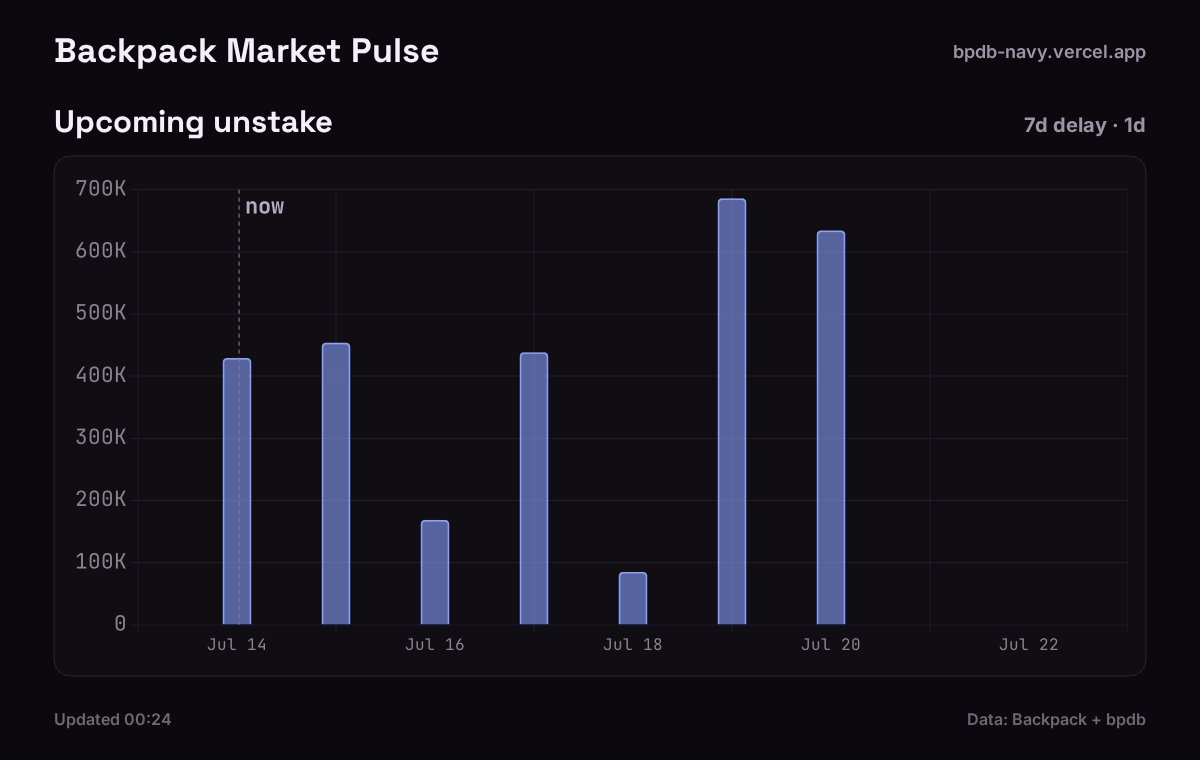This screenshot has height=760, width=1200.
Task: Select the Jul 14 unstake bar
Action: [237, 491]
